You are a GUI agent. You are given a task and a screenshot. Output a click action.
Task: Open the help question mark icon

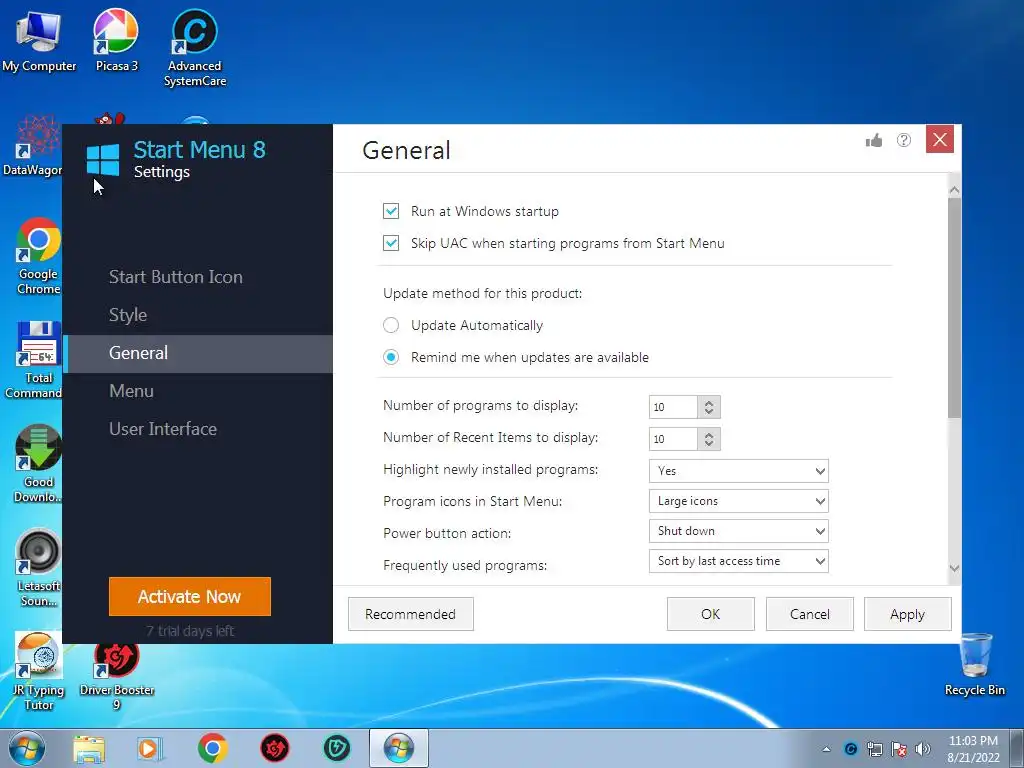click(904, 140)
